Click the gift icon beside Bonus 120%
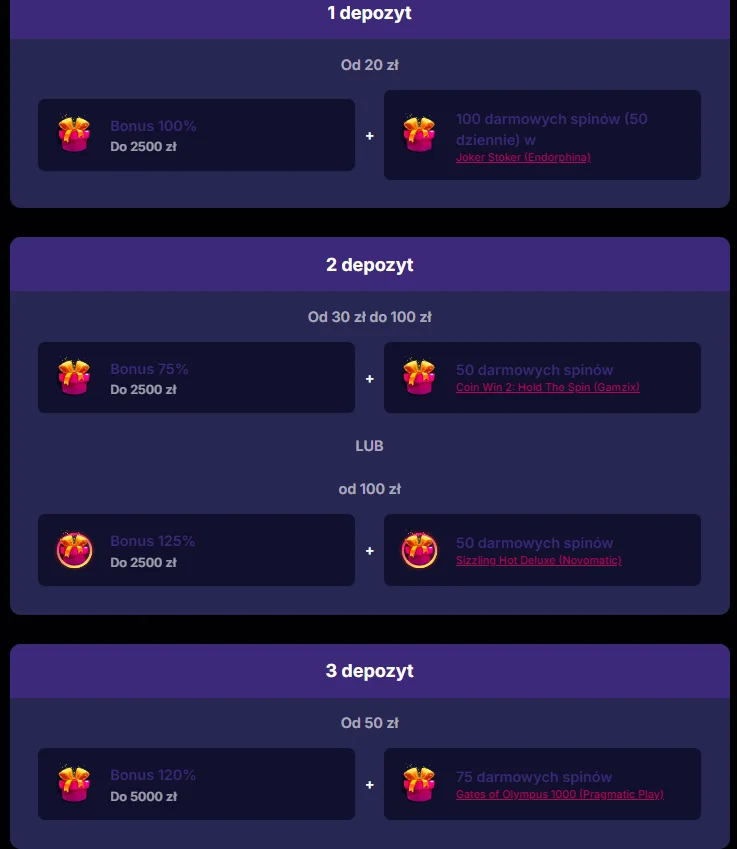Screen dimensions: 737x849 [74, 784]
